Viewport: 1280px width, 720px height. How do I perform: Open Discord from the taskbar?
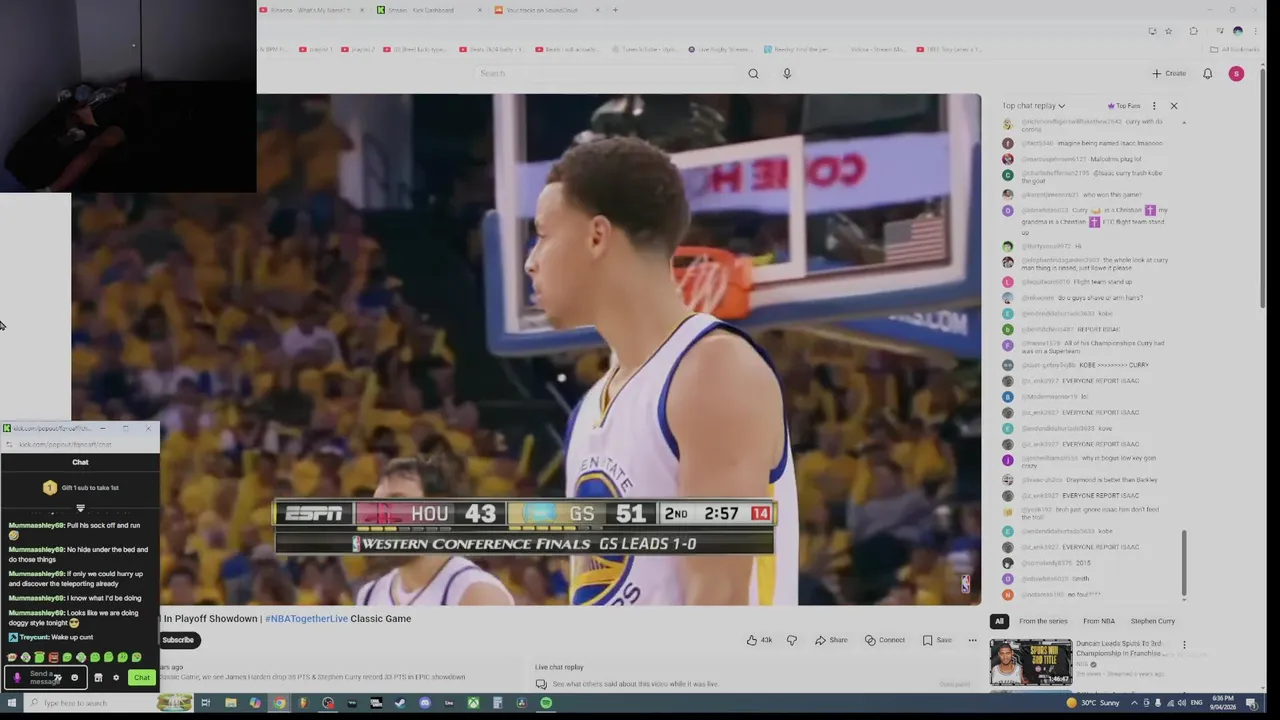click(x=424, y=703)
